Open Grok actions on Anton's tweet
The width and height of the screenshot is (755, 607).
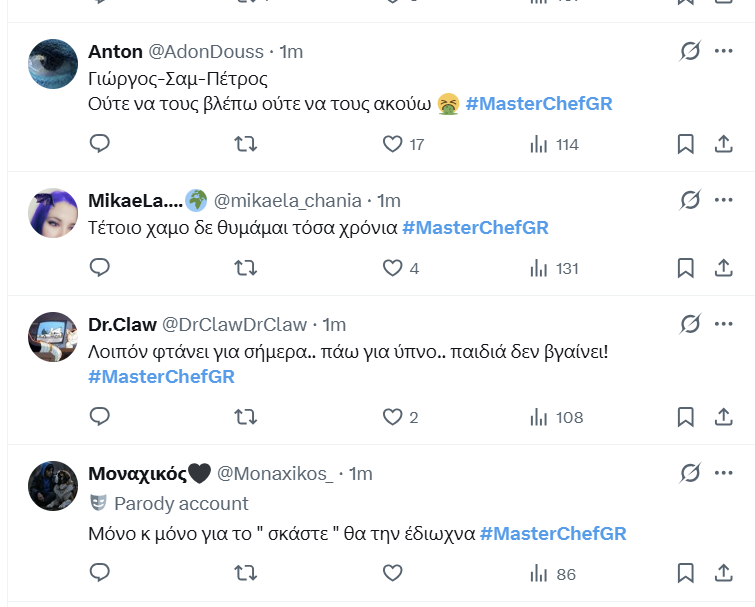689,51
